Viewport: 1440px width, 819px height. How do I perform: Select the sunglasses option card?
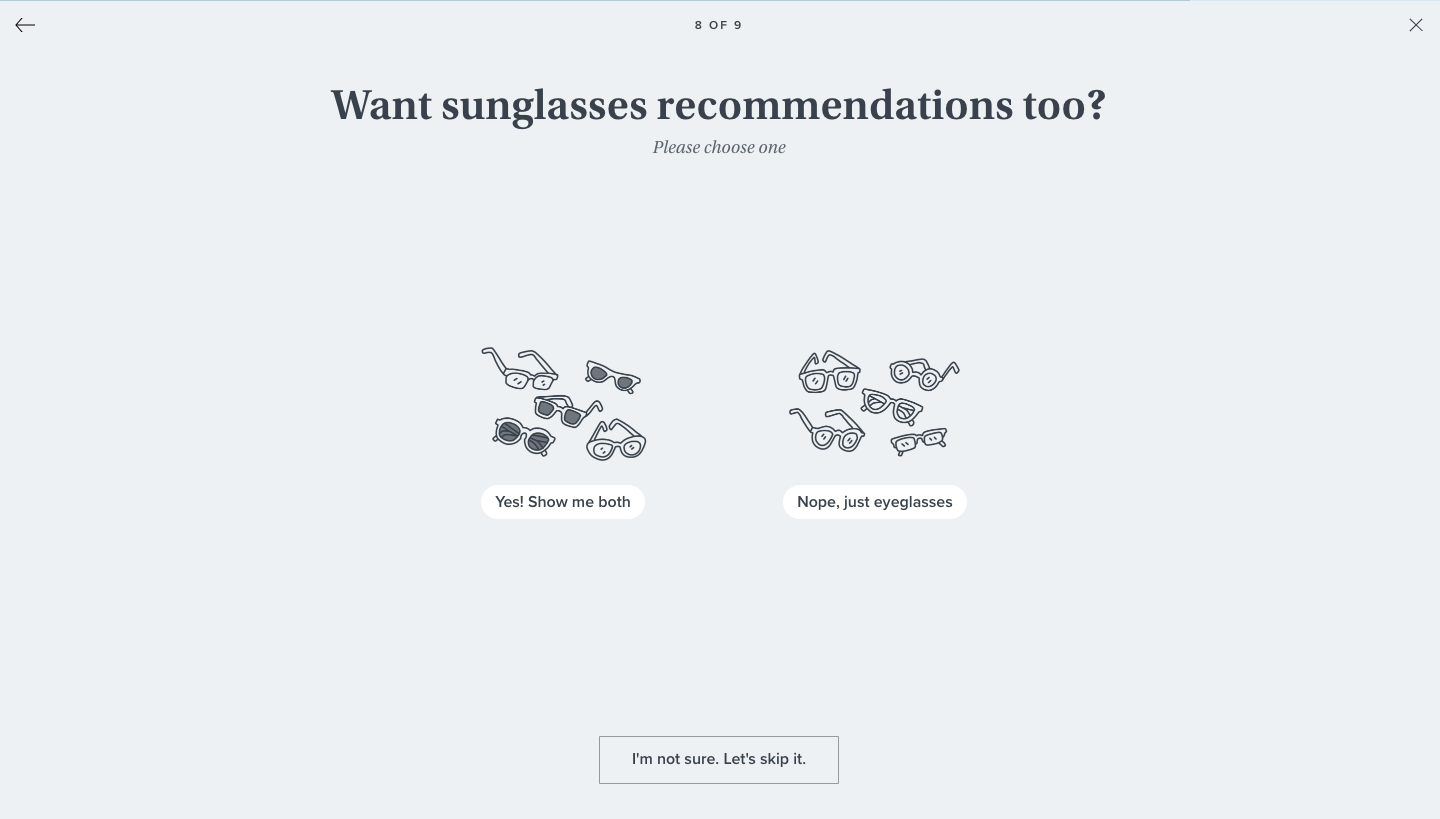click(563, 430)
